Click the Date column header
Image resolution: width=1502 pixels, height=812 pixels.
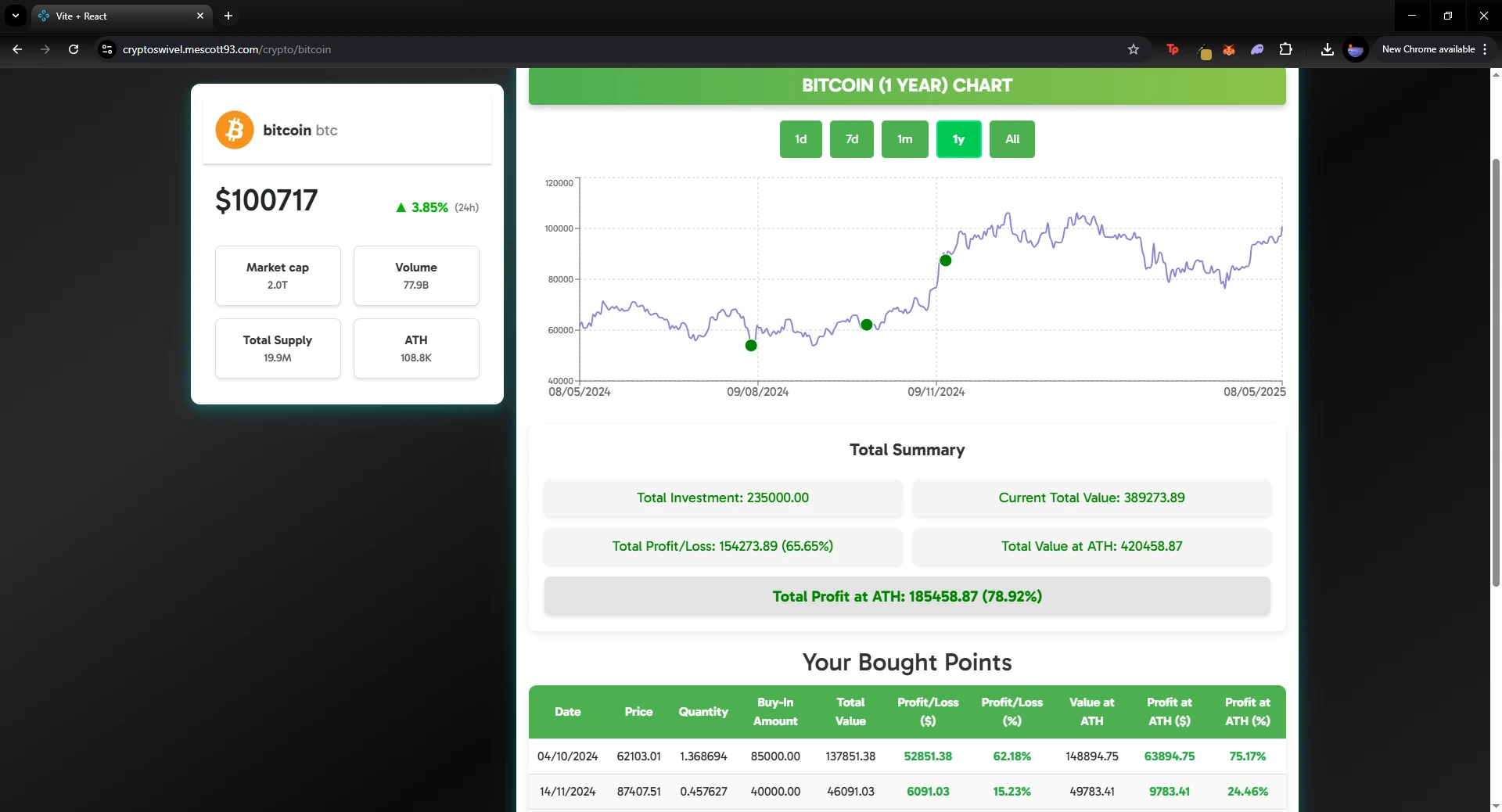point(568,712)
